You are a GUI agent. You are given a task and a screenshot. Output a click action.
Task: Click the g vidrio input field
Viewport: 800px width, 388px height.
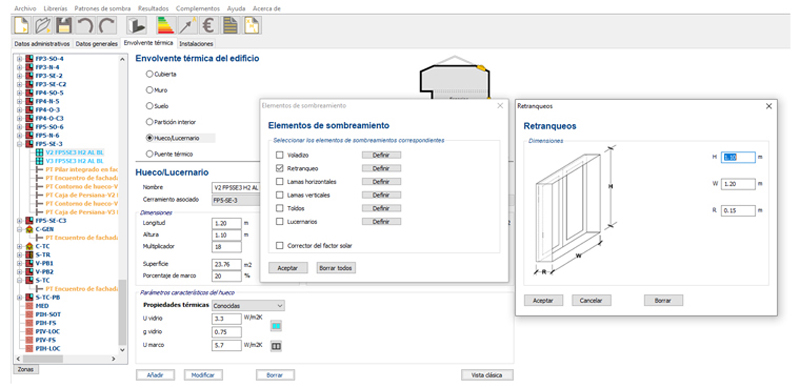click(227, 332)
